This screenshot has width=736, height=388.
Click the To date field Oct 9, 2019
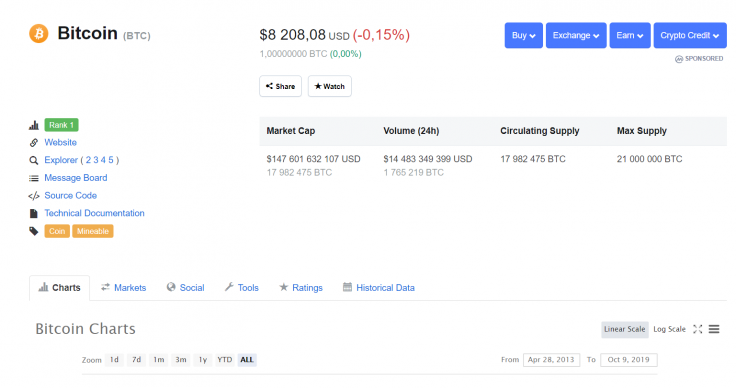629,360
